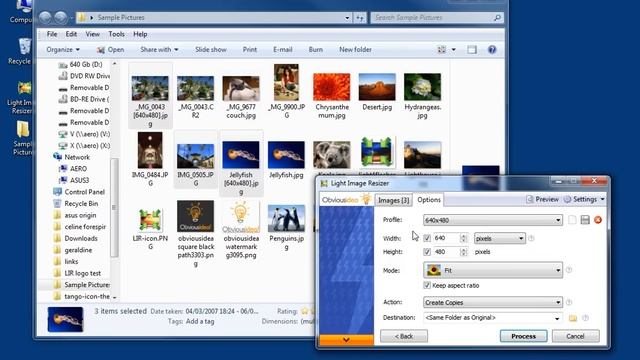Open the width units pixels dropdown
This screenshot has width=640, height=360.
tap(499, 238)
